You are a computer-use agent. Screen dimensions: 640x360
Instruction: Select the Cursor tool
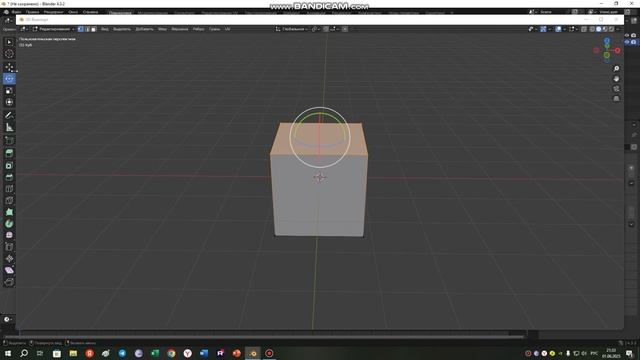(x=9, y=53)
